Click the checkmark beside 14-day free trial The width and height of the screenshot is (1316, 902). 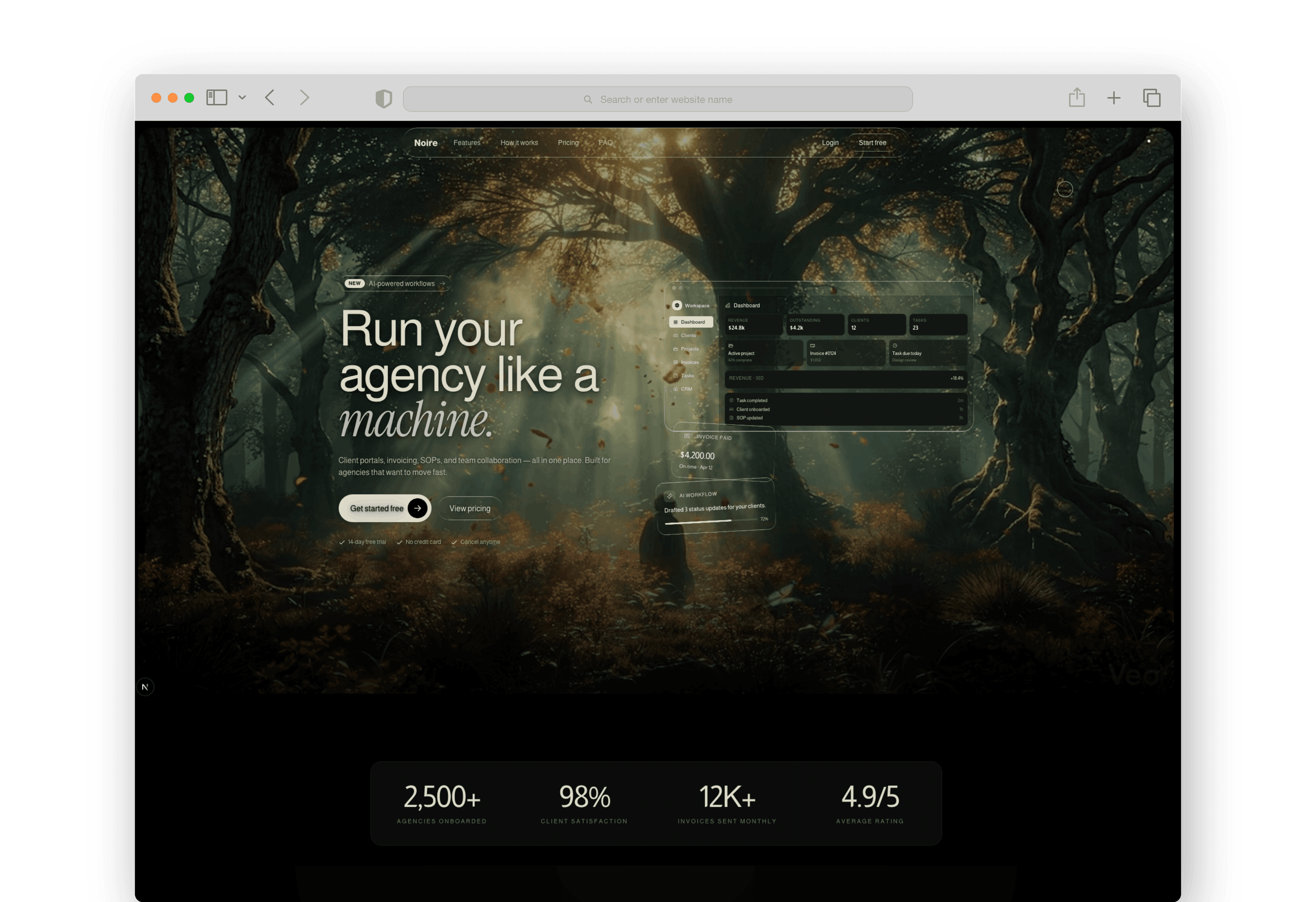(x=342, y=542)
